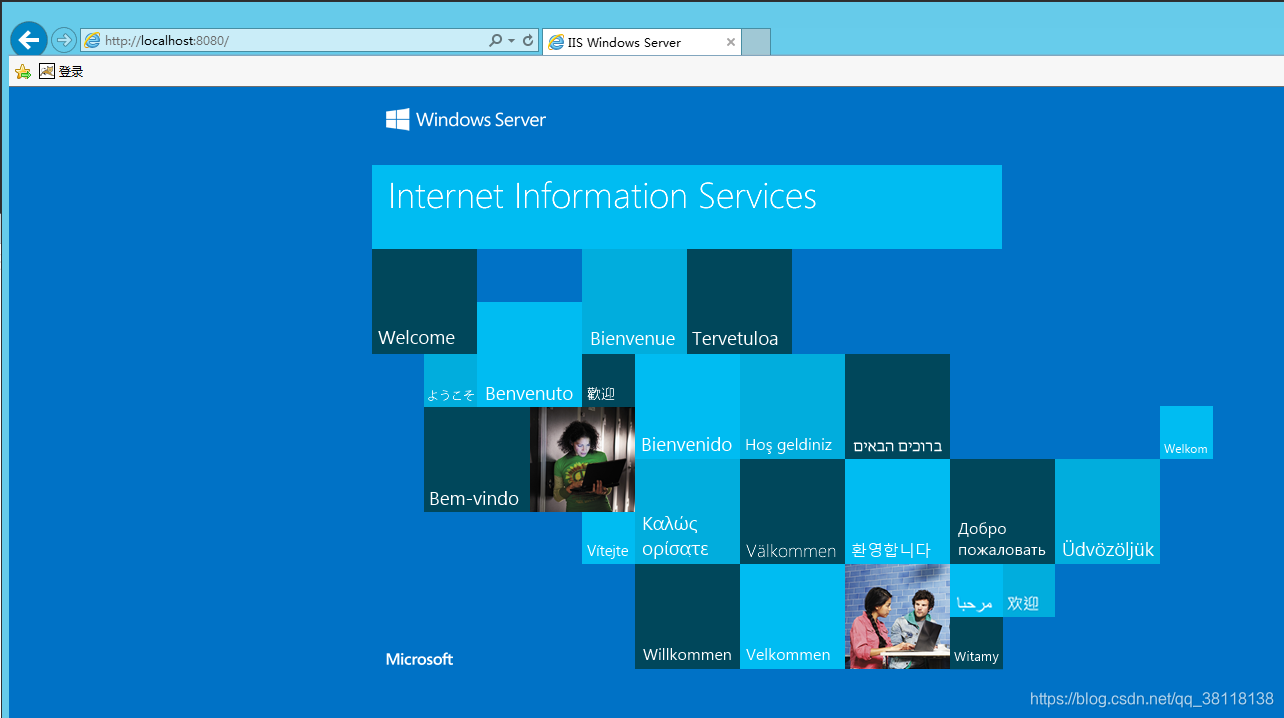The image size is (1284, 718).
Task: Click the Velkommen tile
Action: (x=792, y=616)
